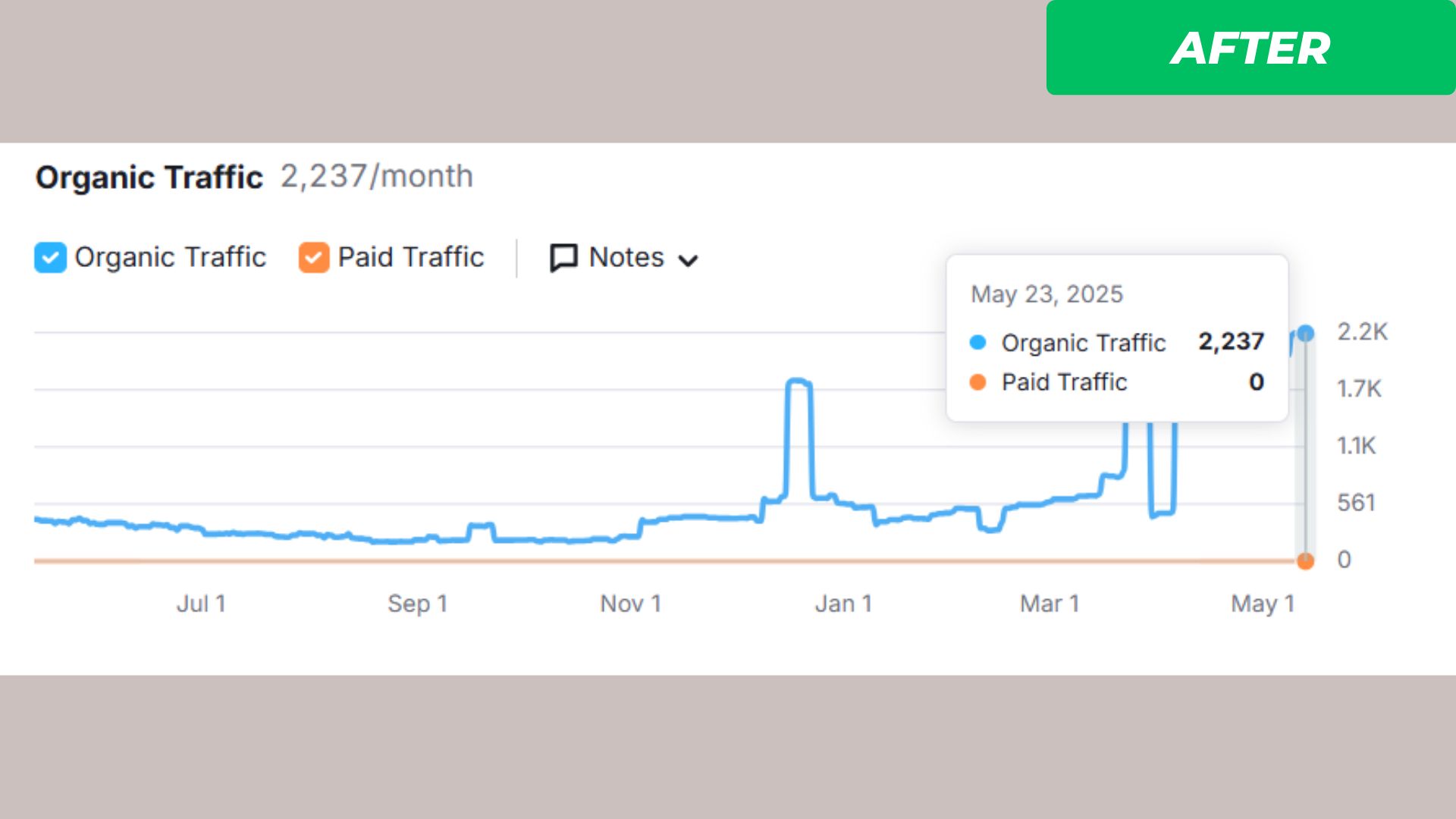Click the 2.2K y-axis label
1456x819 pixels.
click(1362, 332)
